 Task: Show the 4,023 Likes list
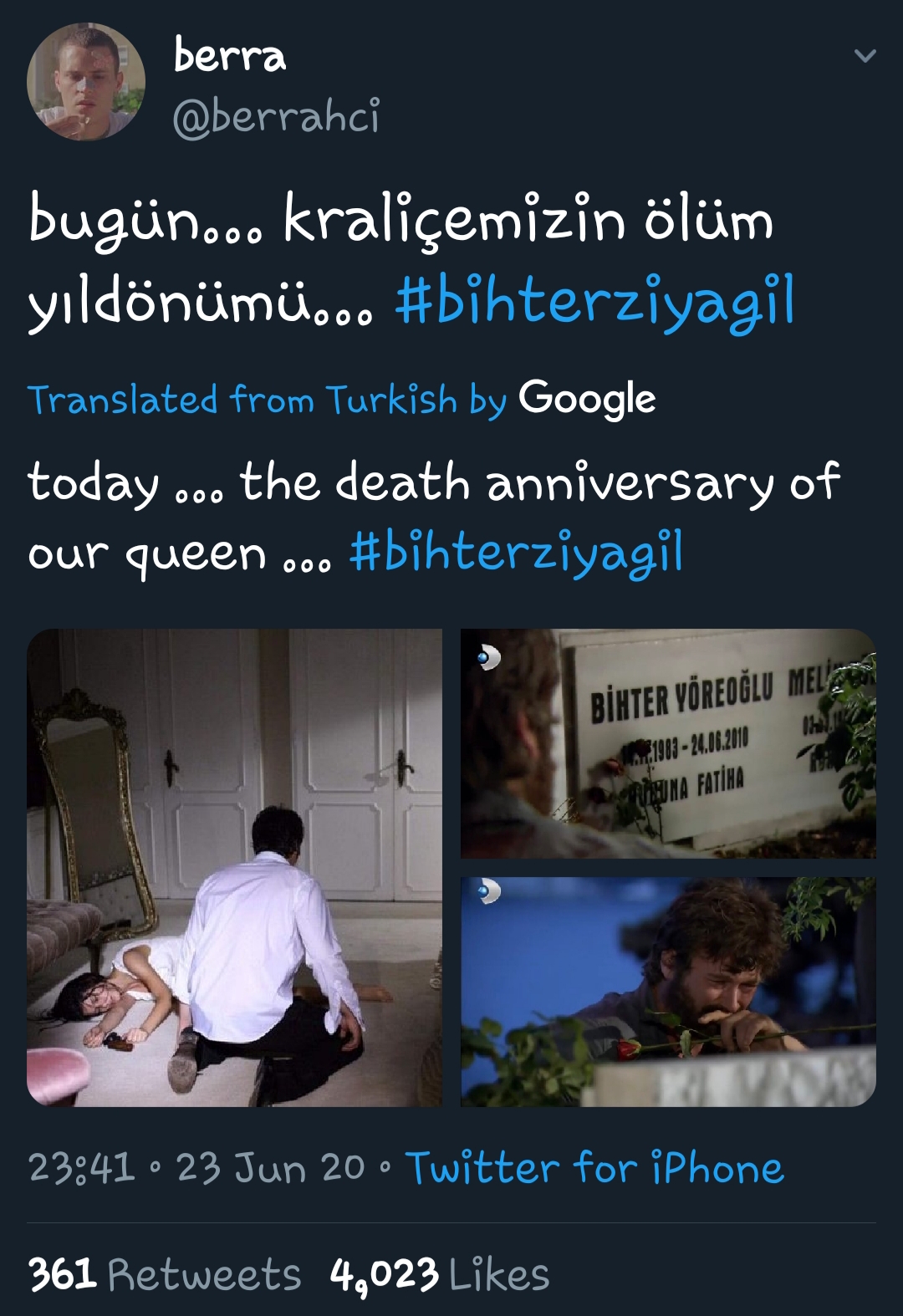pyautogui.click(x=440, y=1274)
